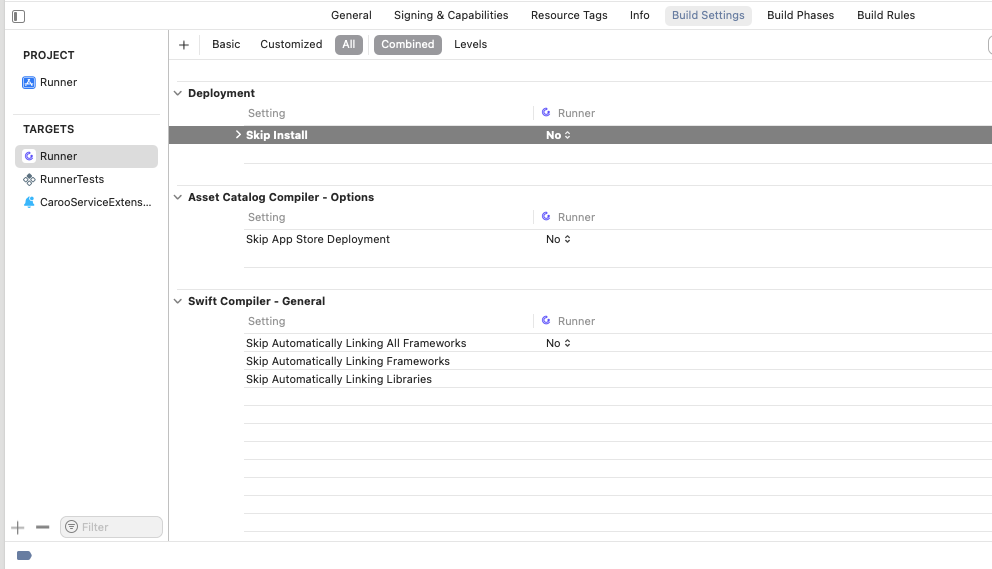Show Basic build settings
This screenshot has width=992, height=569.
pyautogui.click(x=226, y=44)
